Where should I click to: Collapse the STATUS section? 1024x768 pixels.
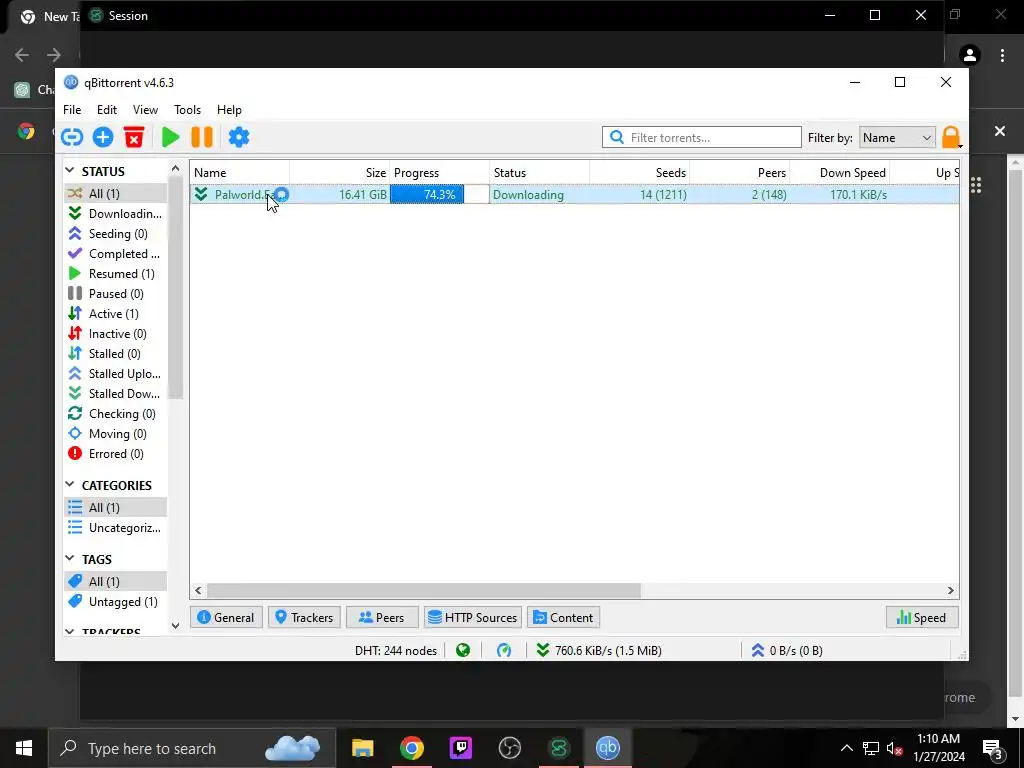tap(70, 170)
